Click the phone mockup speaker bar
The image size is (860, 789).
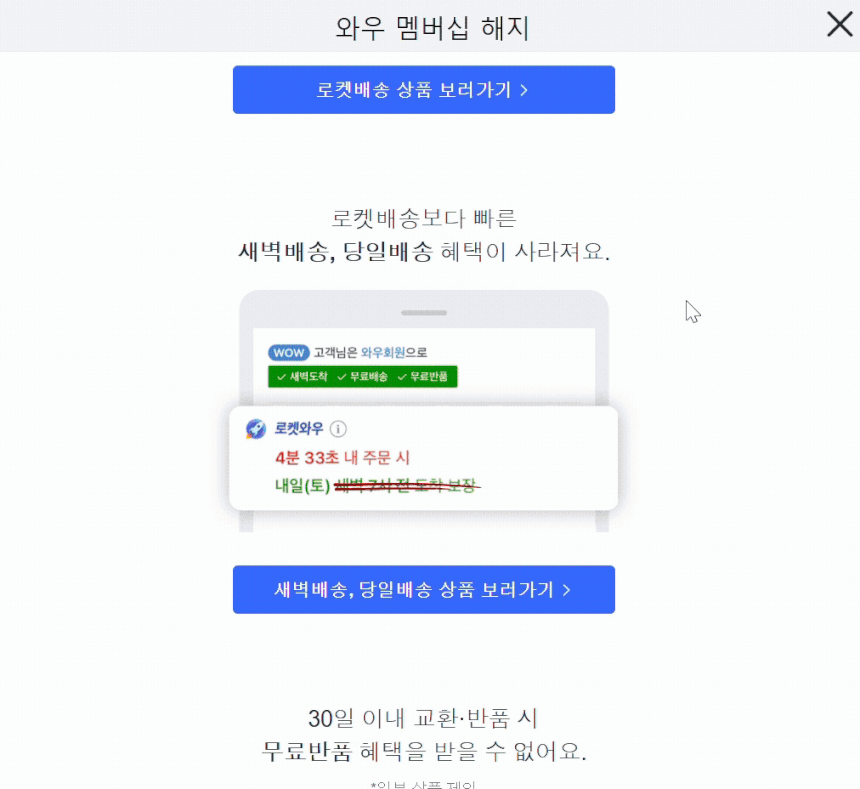(424, 313)
